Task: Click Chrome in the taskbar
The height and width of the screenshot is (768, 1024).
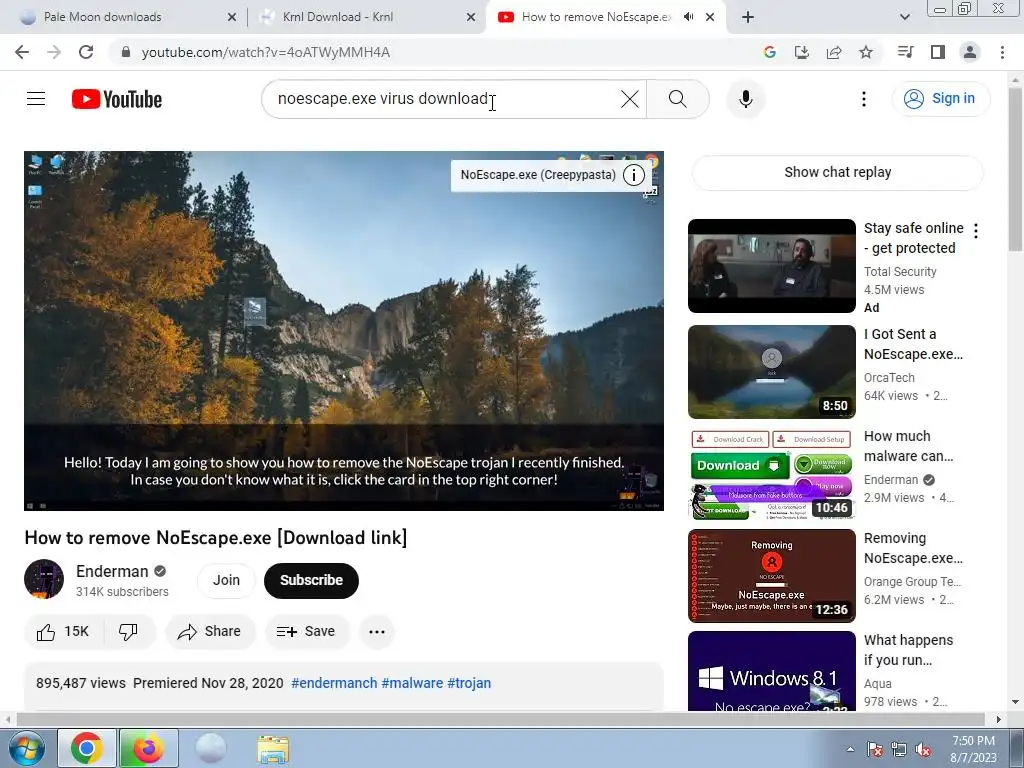Action: pyautogui.click(x=87, y=748)
